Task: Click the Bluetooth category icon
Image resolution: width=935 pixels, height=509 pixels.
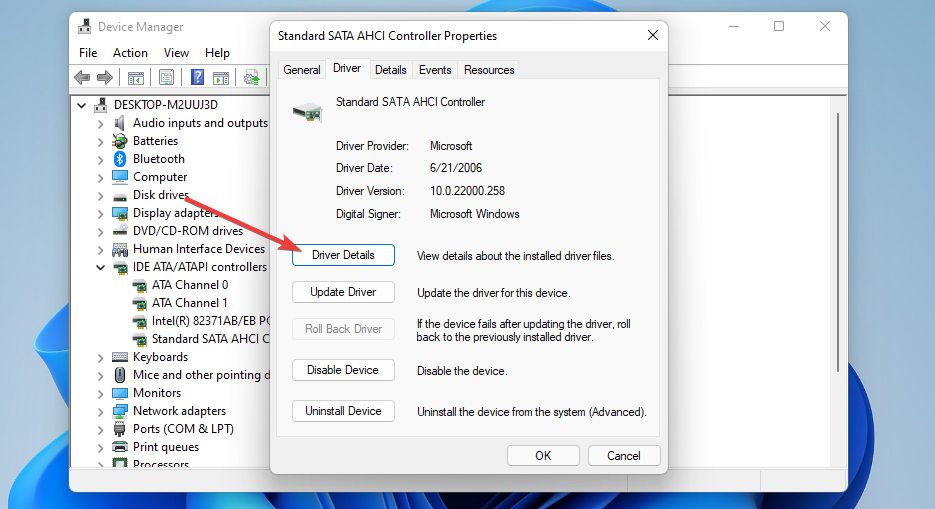Action: (120, 159)
